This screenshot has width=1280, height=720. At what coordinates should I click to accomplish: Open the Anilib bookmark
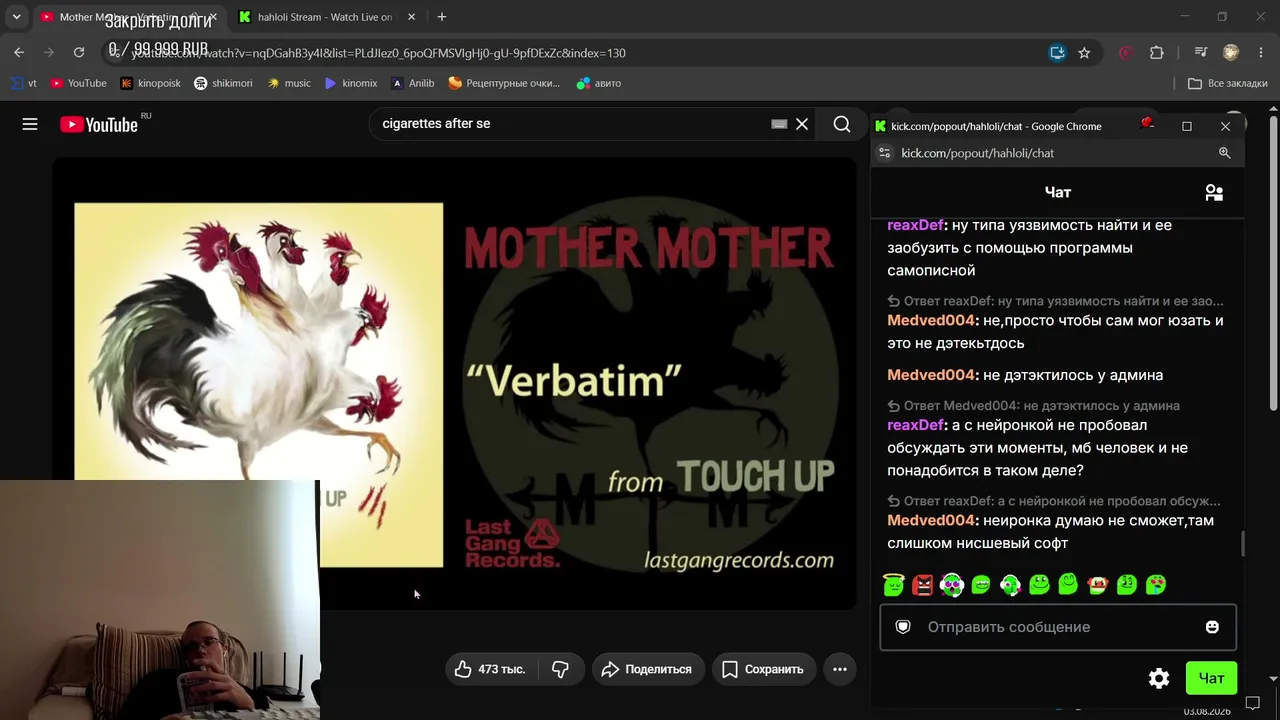point(413,83)
